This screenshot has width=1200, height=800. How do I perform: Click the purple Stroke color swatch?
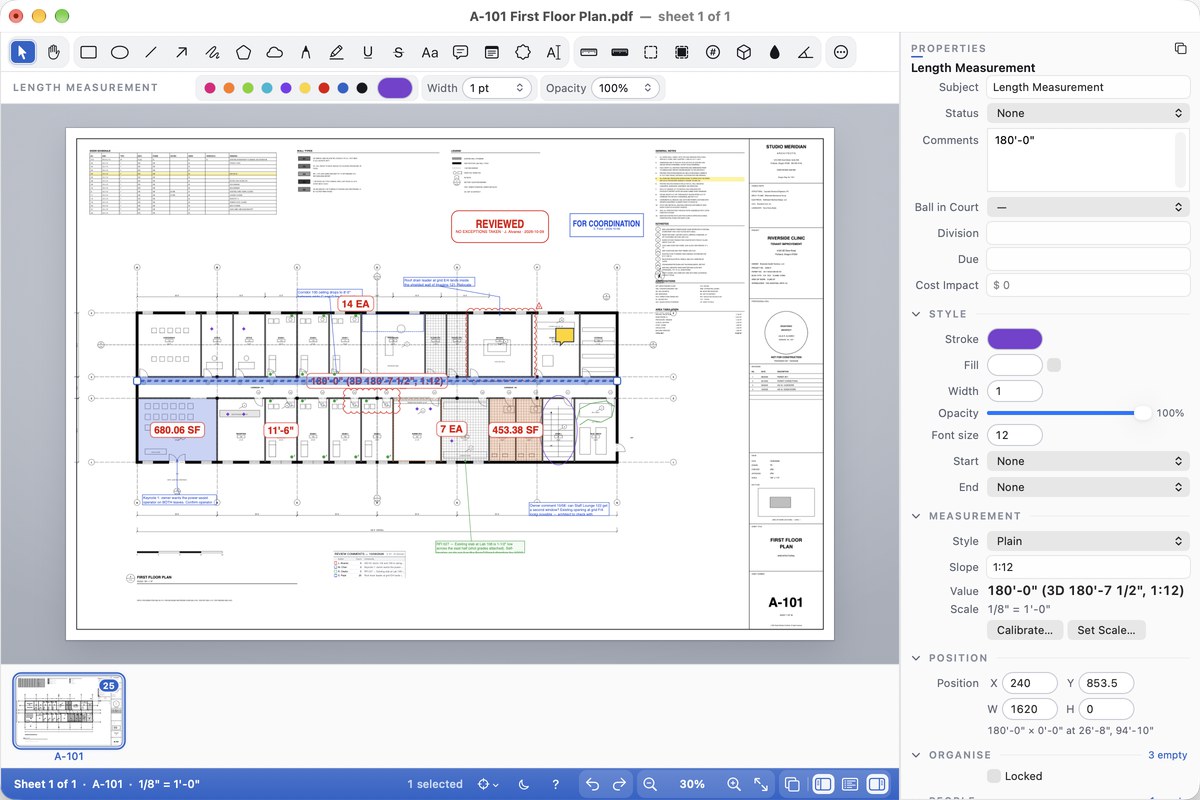[1015, 339]
